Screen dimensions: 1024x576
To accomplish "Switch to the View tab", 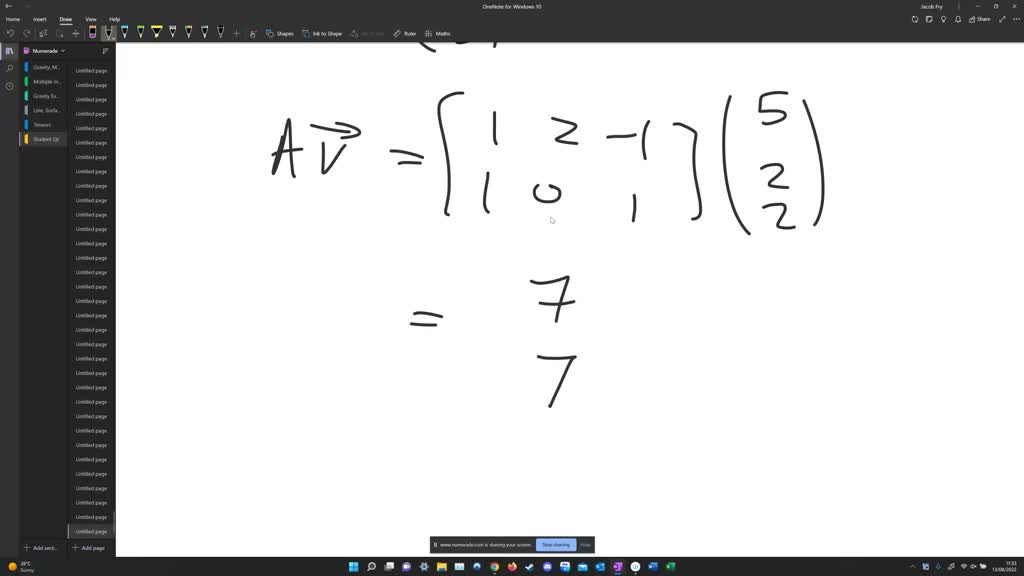I will pyautogui.click(x=90, y=18).
